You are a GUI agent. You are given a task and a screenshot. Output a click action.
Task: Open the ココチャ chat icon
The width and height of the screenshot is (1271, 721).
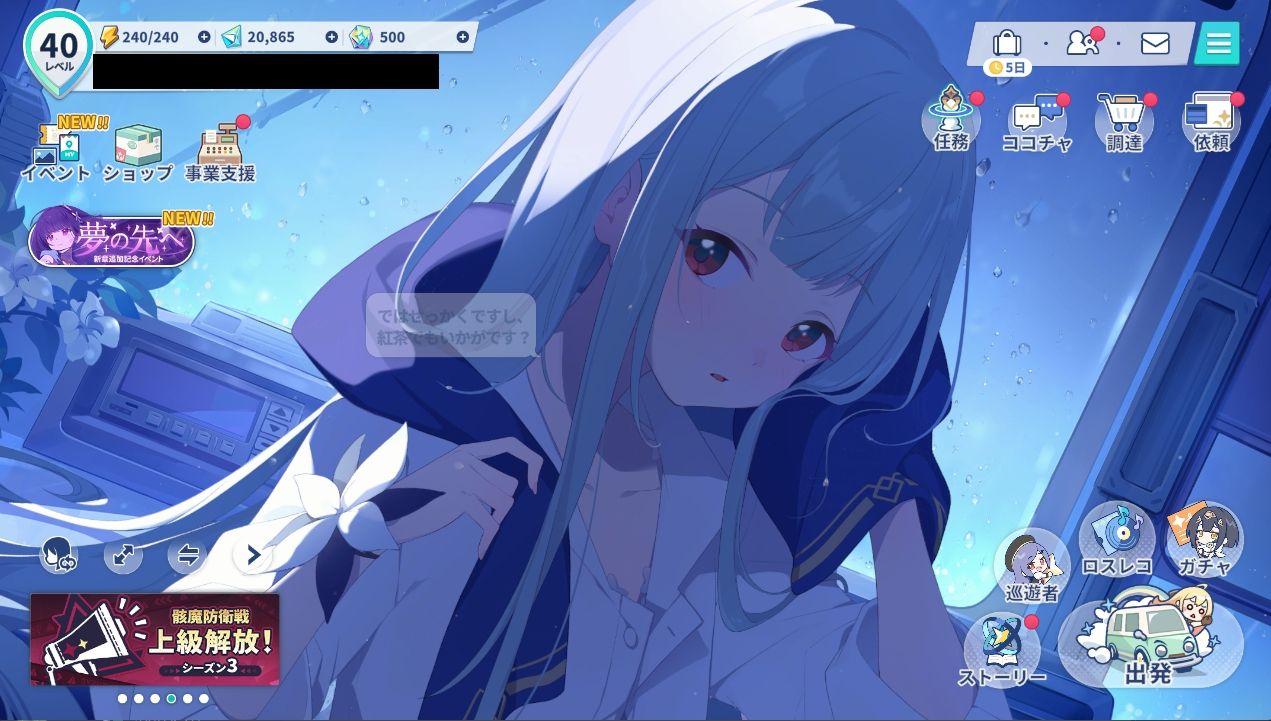click(1037, 120)
